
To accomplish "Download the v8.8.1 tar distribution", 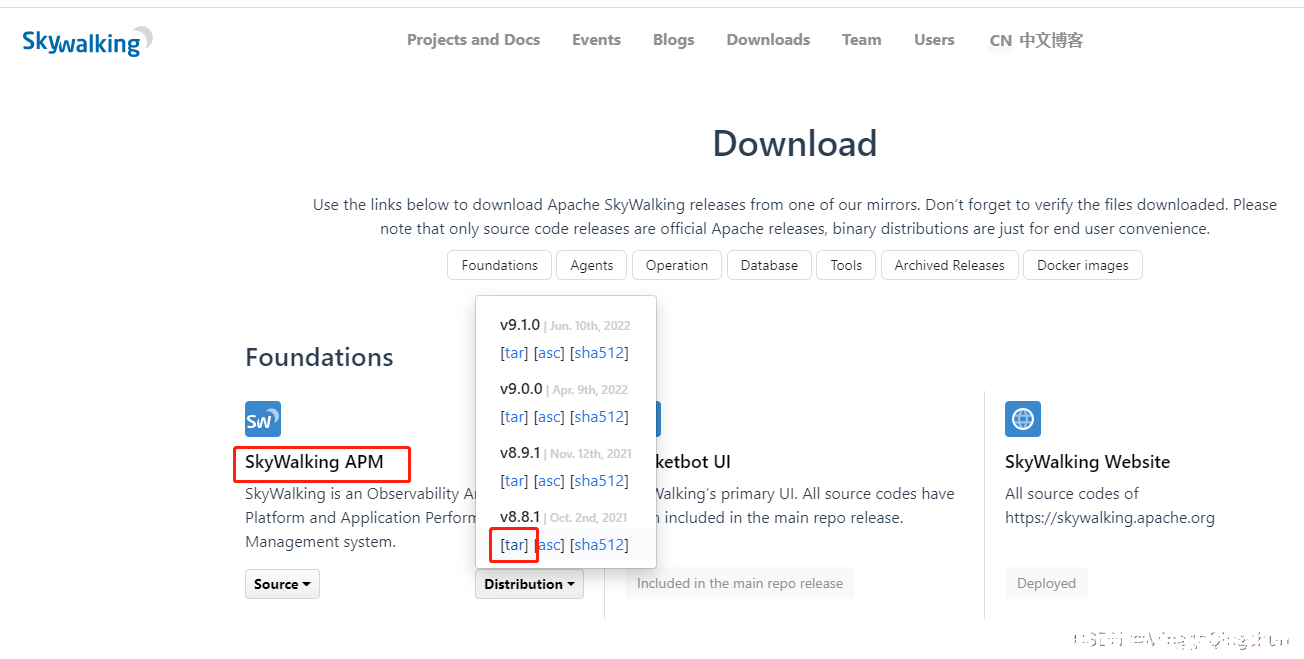I will [x=514, y=545].
